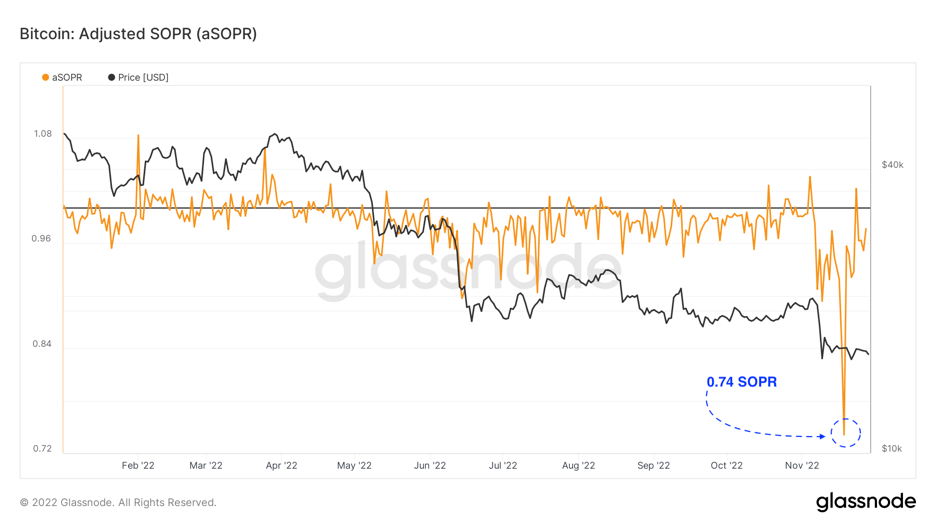
Task: Click the dashed blue circle marker
Action: coord(845,433)
